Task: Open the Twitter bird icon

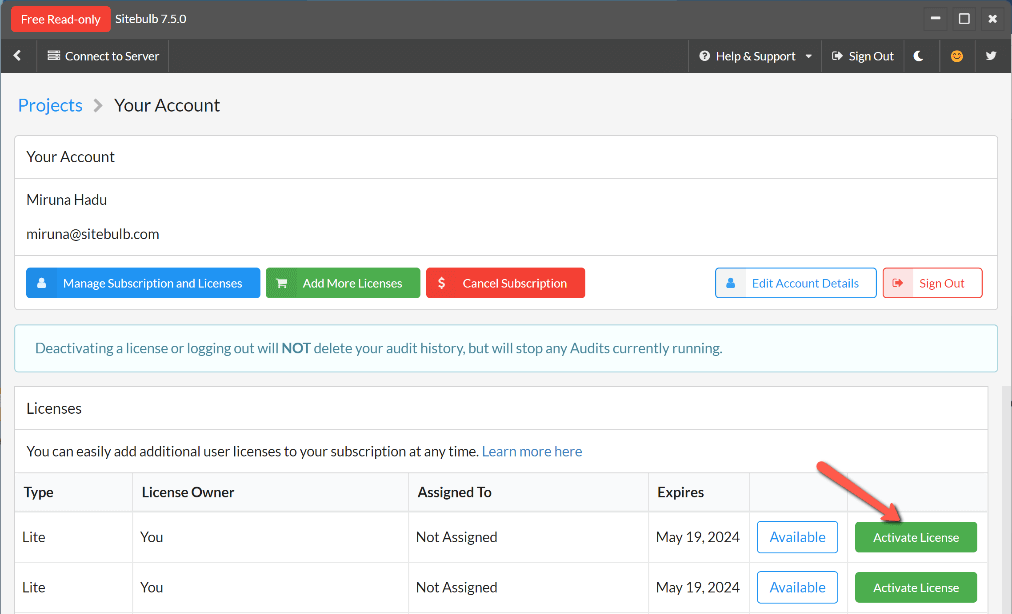Action: (991, 56)
